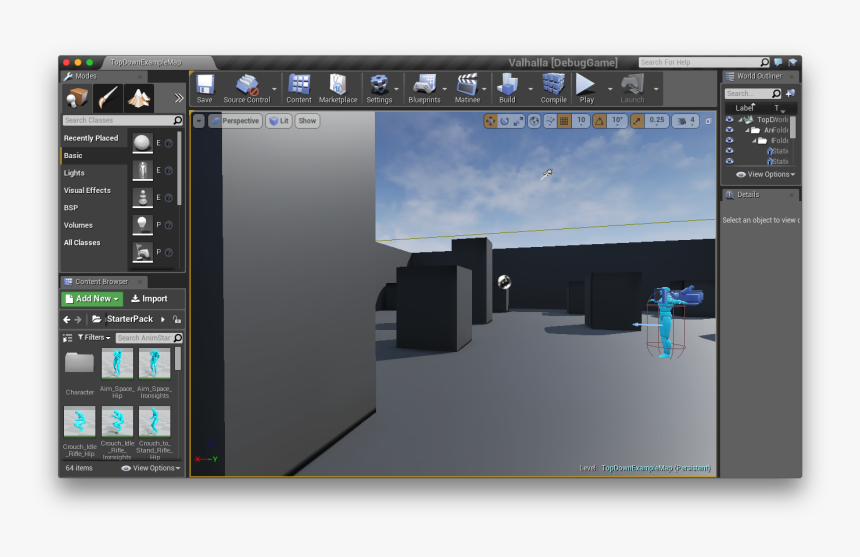
Task: Select the translate gizmo tool
Action: (490, 121)
